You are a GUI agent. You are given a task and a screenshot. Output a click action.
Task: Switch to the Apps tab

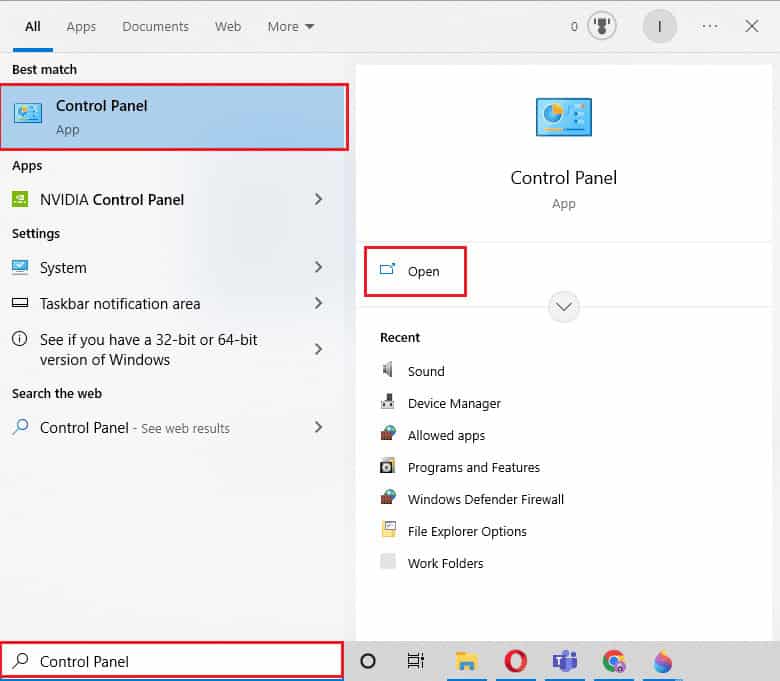point(81,27)
